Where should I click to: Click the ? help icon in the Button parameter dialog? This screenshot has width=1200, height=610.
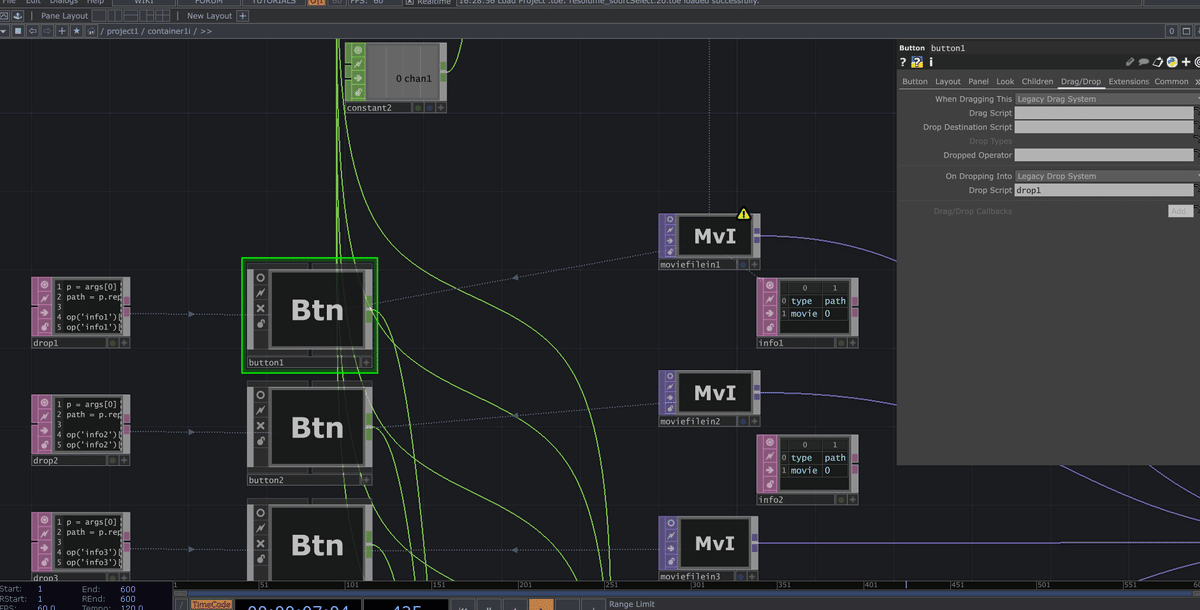point(902,62)
